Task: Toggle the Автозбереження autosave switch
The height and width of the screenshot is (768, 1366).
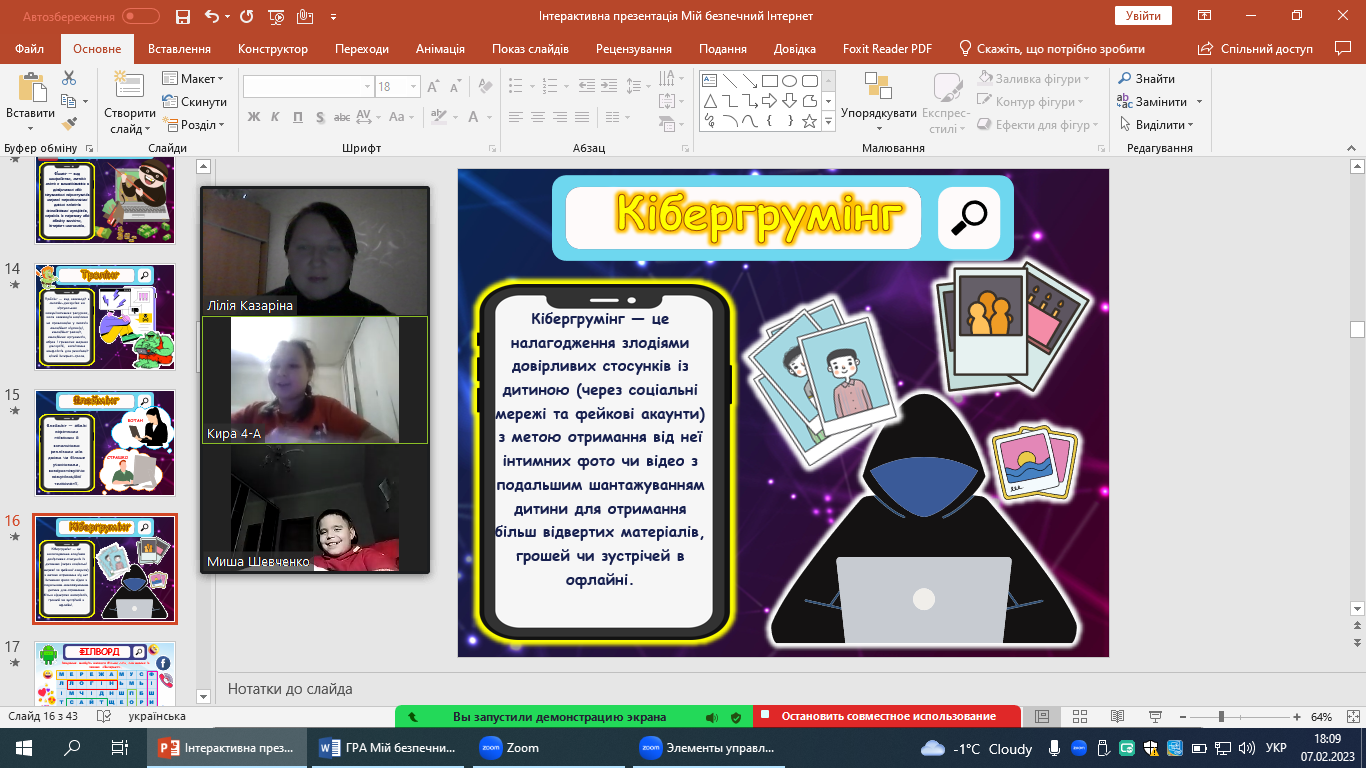Action: pos(141,16)
